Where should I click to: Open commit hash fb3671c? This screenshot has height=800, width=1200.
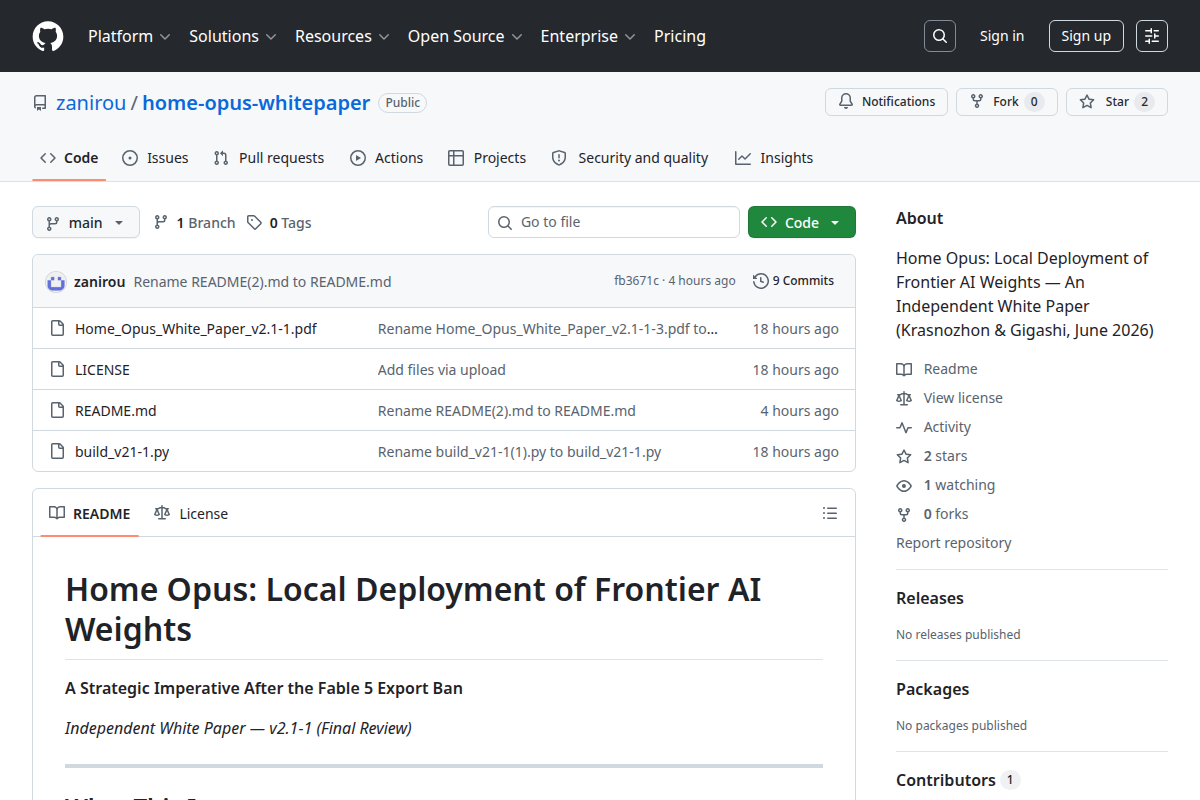click(636, 281)
